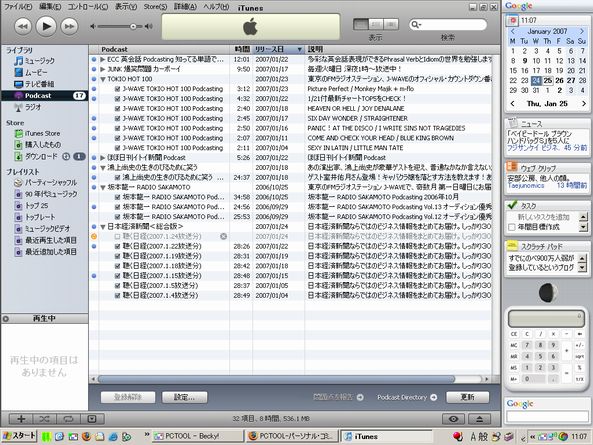Viewport: 593px width, 445px height.
Task: Click the eject disc button
Action: coord(479,419)
